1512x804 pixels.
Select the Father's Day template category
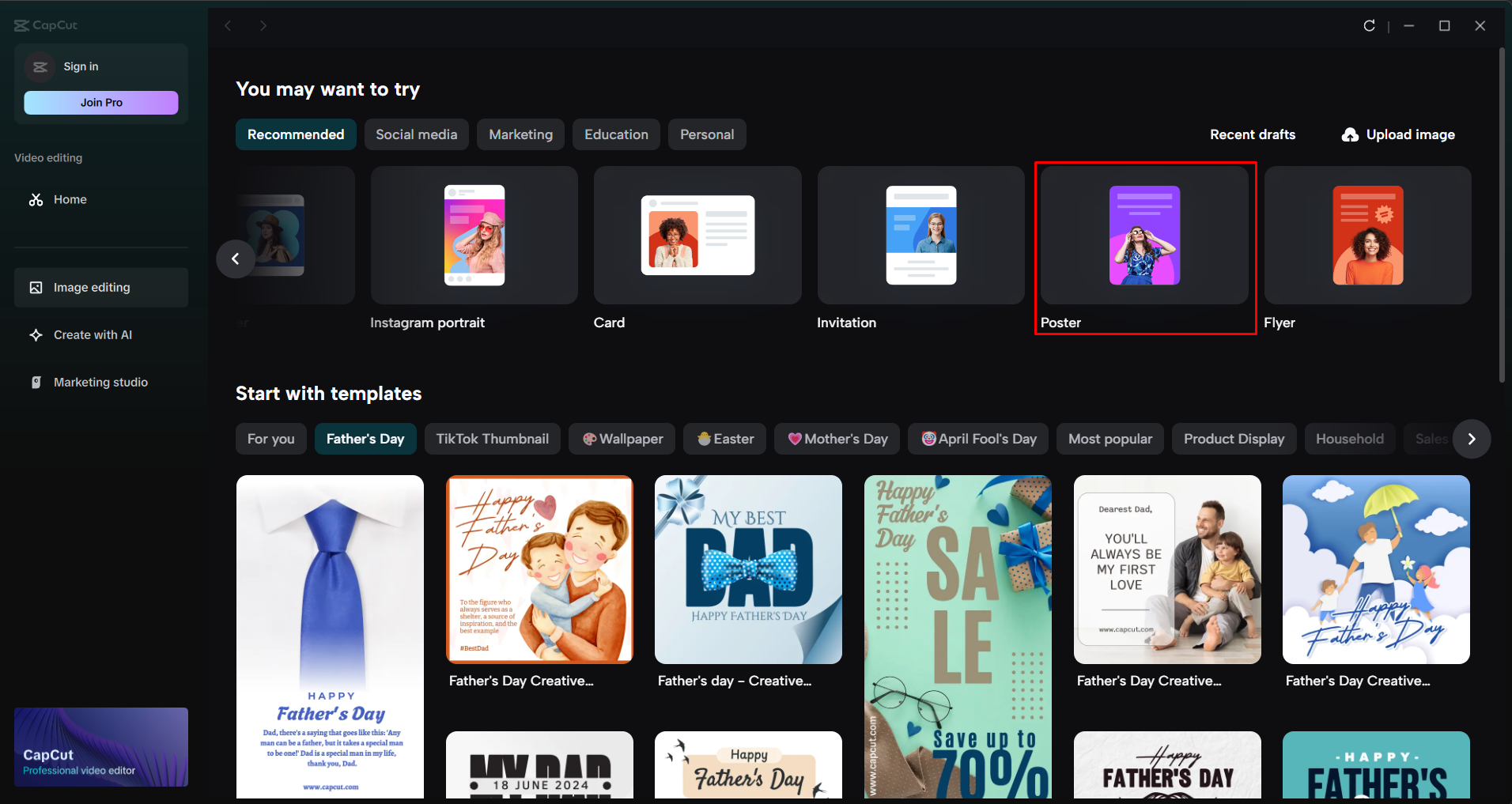365,439
